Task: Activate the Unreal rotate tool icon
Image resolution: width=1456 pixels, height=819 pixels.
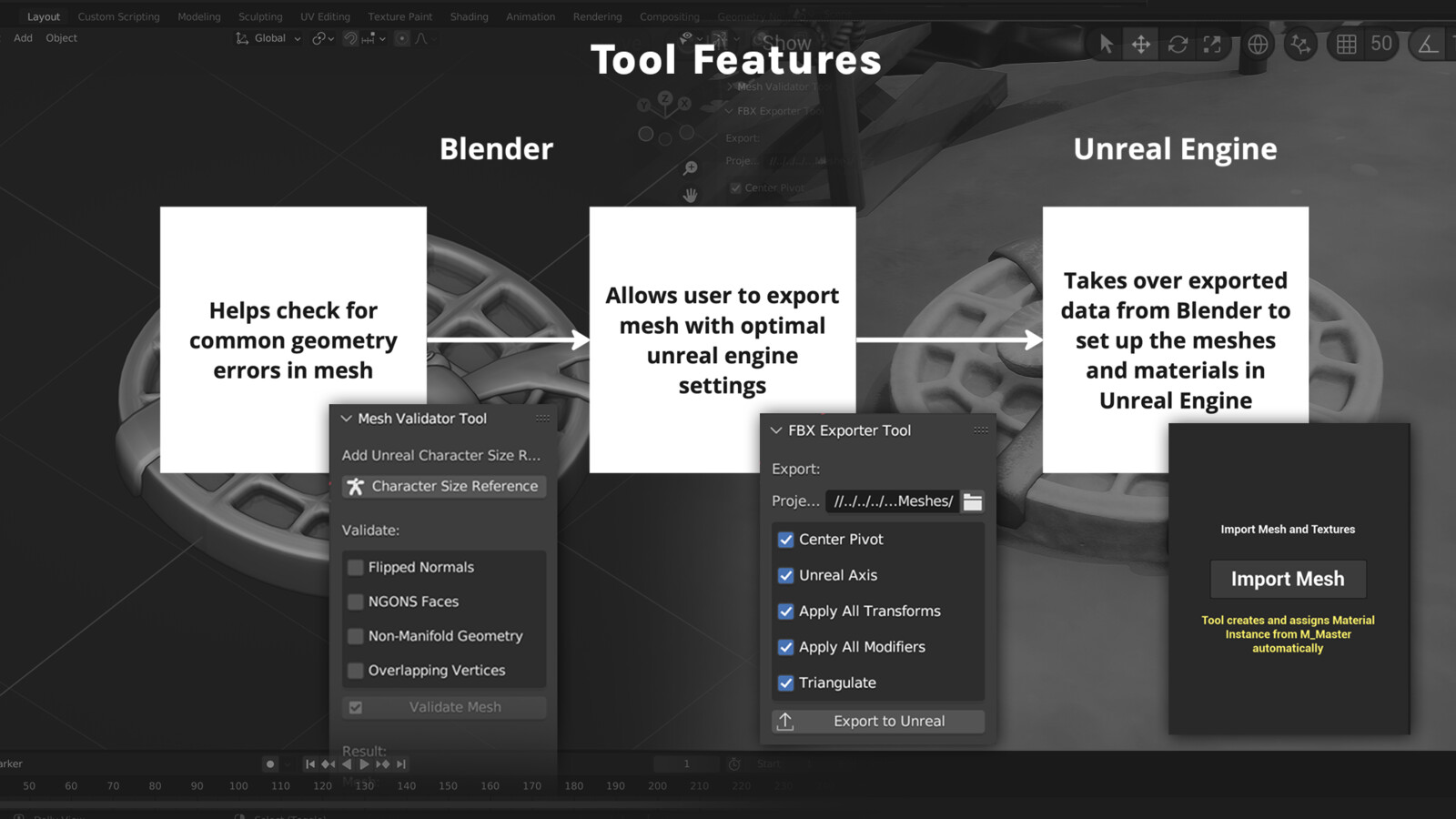Action: (1178, 44)
